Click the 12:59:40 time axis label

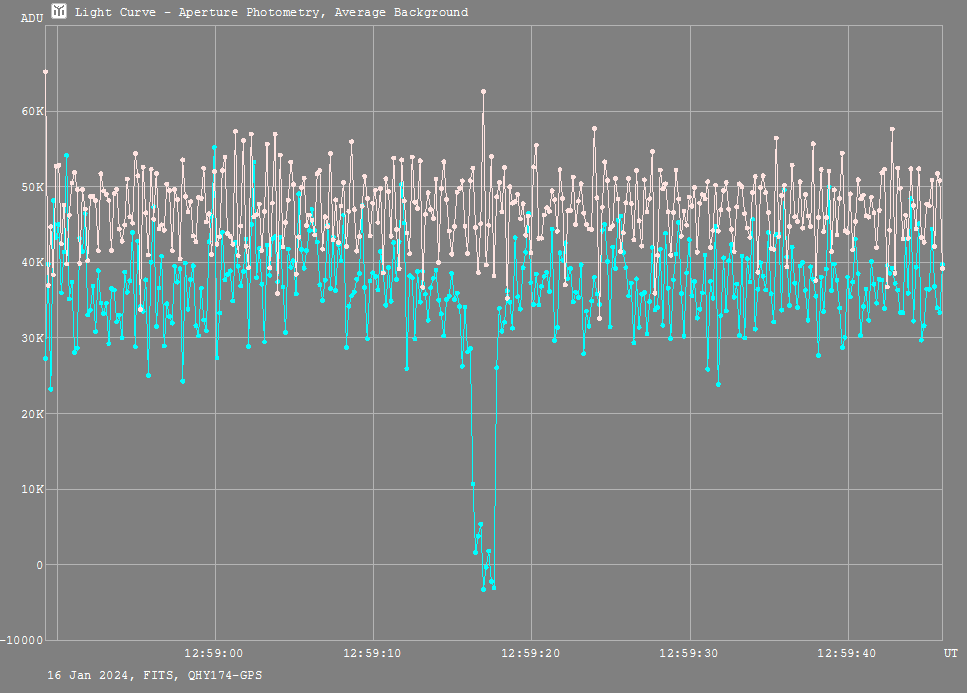[846, 654]
